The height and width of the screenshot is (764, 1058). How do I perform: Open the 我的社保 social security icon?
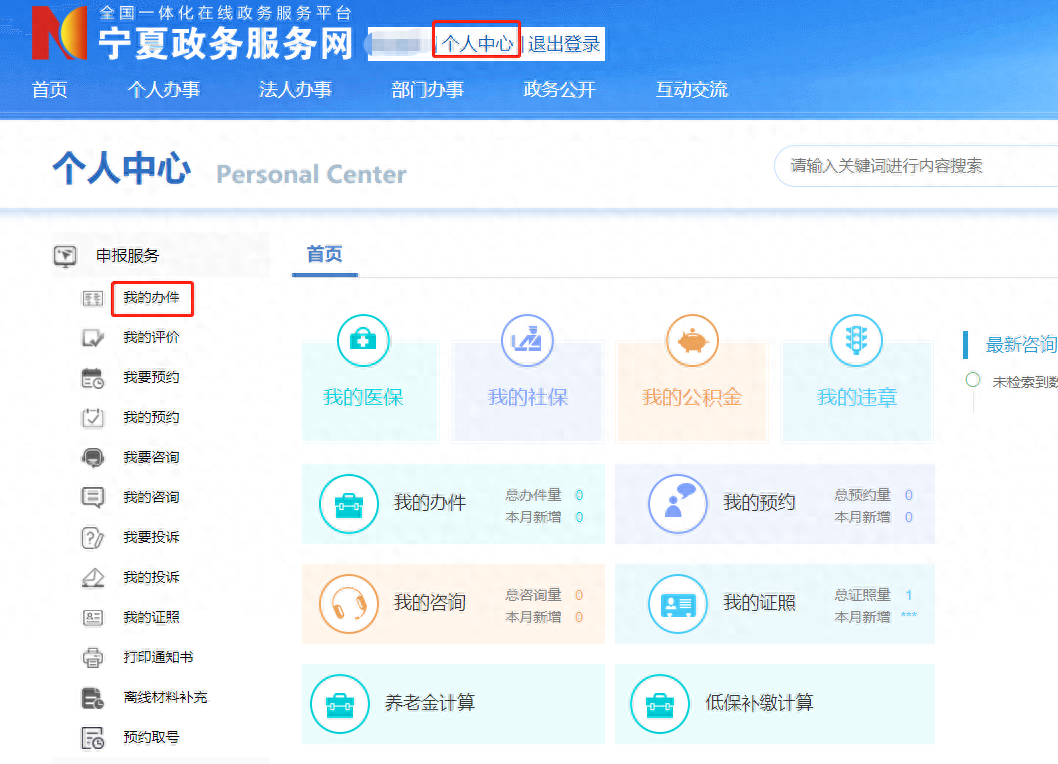(527, 341)
